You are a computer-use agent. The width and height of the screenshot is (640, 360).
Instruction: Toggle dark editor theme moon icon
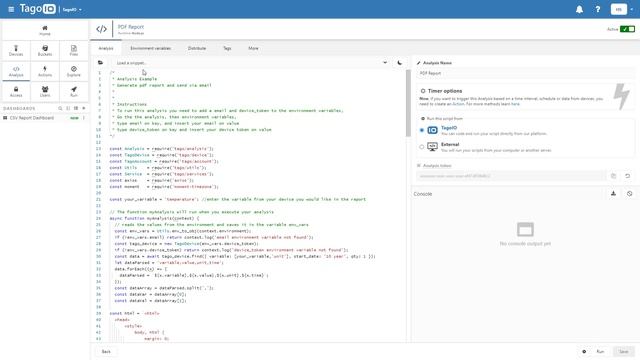(400, 62)
